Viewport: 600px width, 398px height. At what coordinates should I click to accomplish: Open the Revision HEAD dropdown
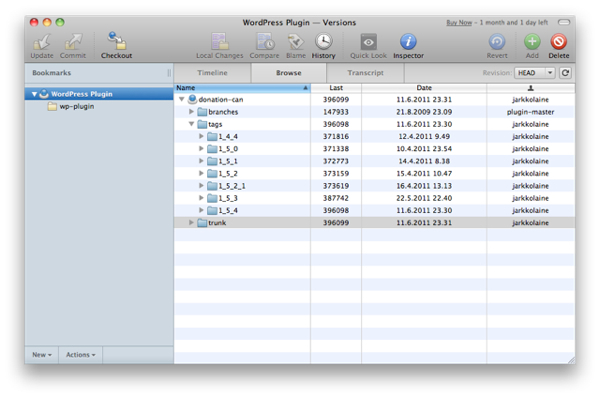535,73
